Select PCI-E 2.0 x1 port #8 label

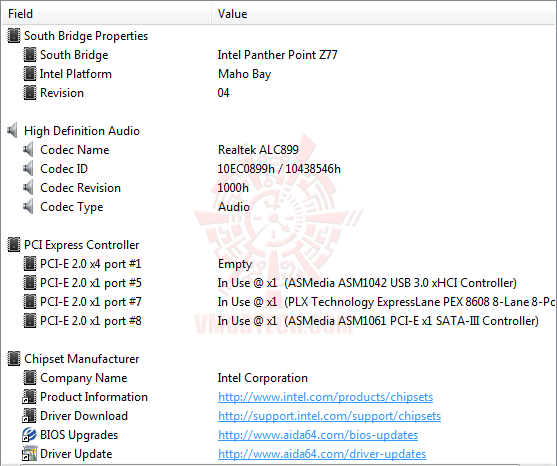point(91,321)
